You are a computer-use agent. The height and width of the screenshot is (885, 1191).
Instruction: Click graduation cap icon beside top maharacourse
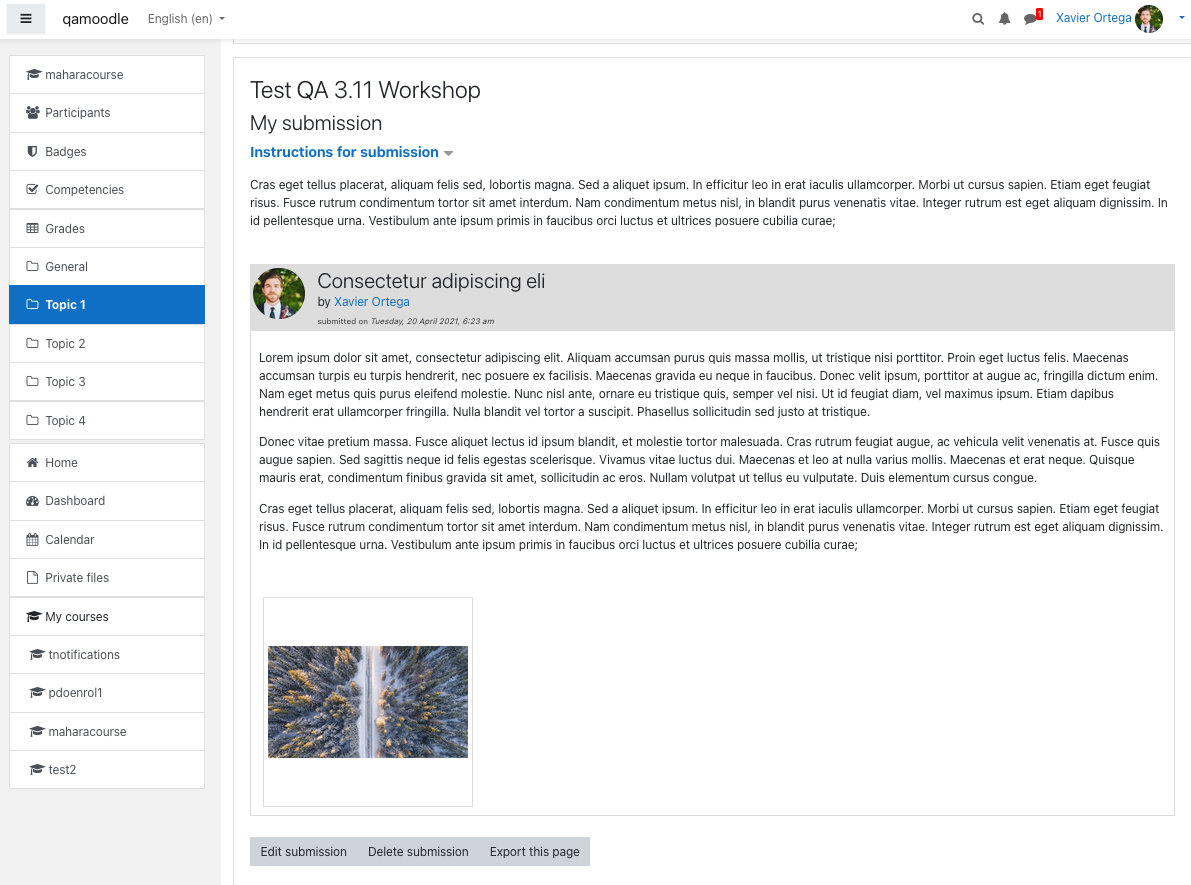[33, 74]
